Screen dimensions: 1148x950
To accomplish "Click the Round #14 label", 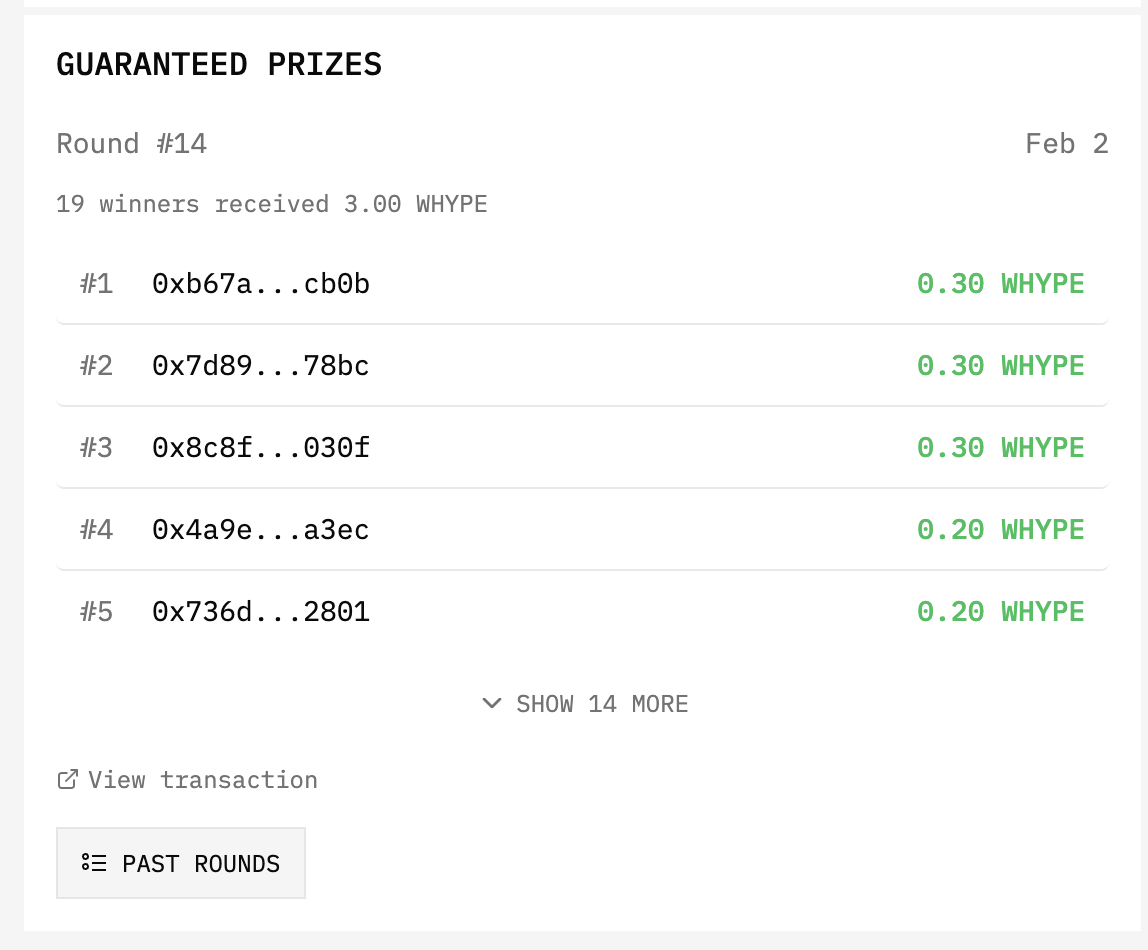I will pos(131,144).
